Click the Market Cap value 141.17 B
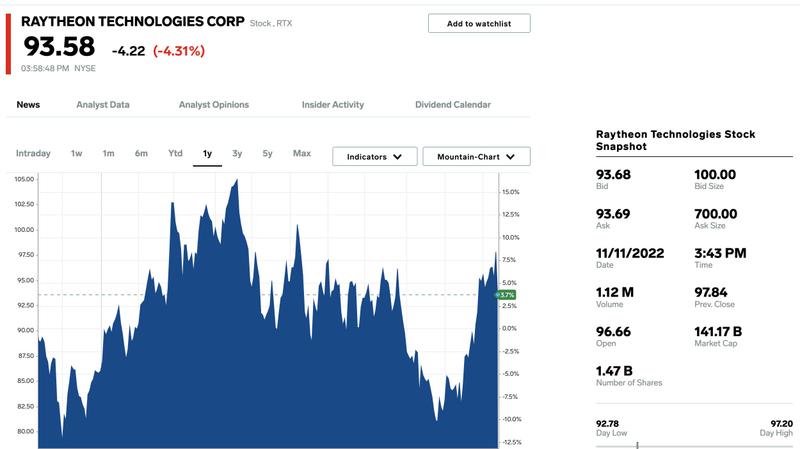 [718, 332]
